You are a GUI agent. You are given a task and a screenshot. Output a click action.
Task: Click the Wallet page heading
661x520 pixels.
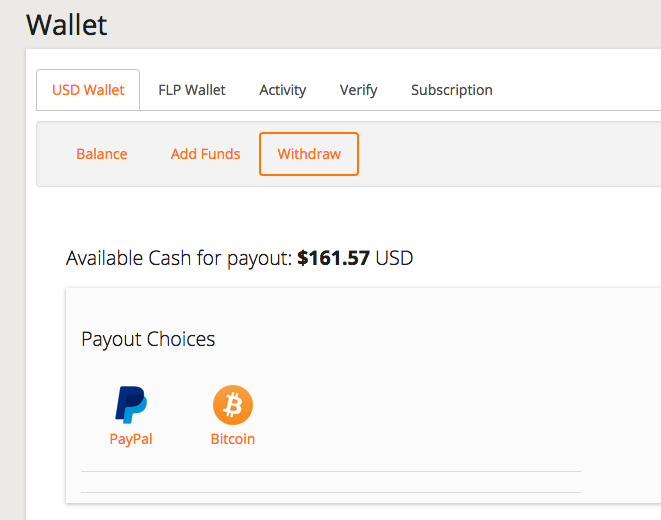click(67, 24)
